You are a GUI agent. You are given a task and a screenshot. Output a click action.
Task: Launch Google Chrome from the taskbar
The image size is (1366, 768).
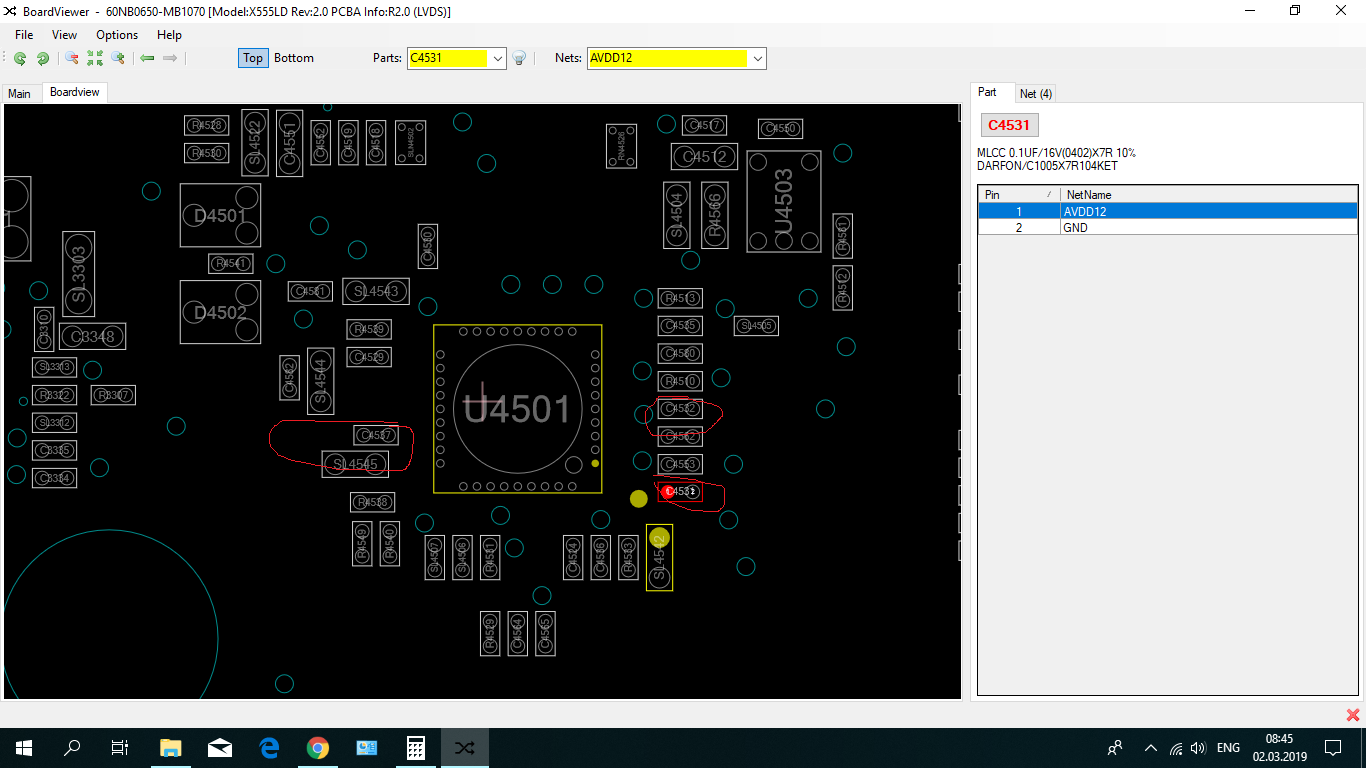(317, 747)
